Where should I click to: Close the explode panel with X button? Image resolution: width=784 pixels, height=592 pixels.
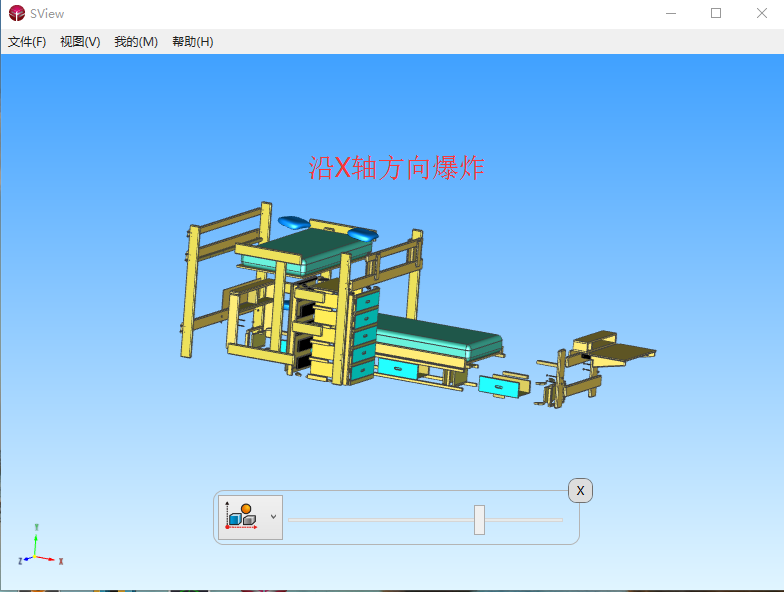point(580,490)
